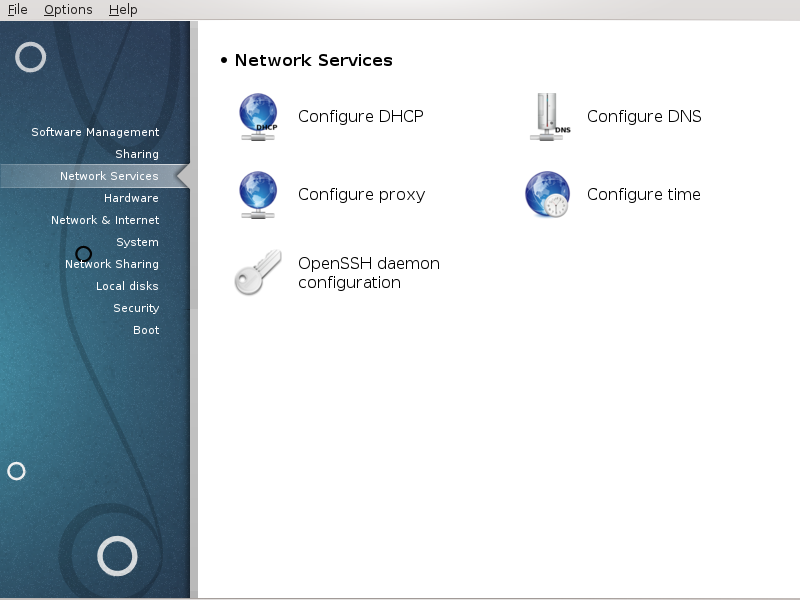Select Software Management in sidebar

(95, 132)
